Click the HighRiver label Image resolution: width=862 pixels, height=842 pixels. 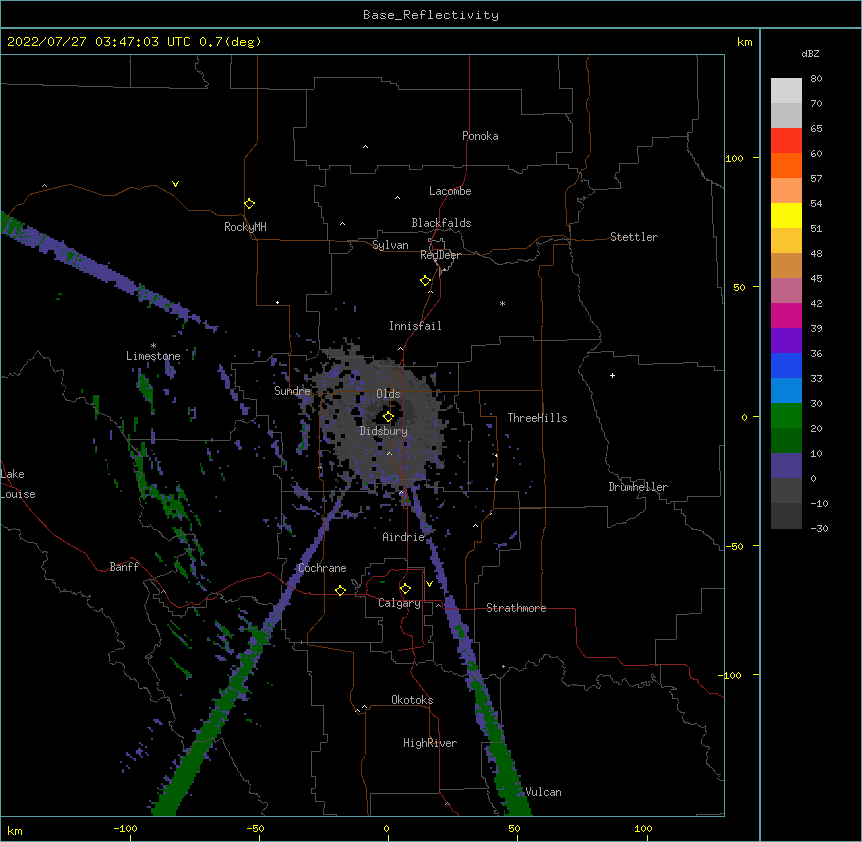(430, 743)
